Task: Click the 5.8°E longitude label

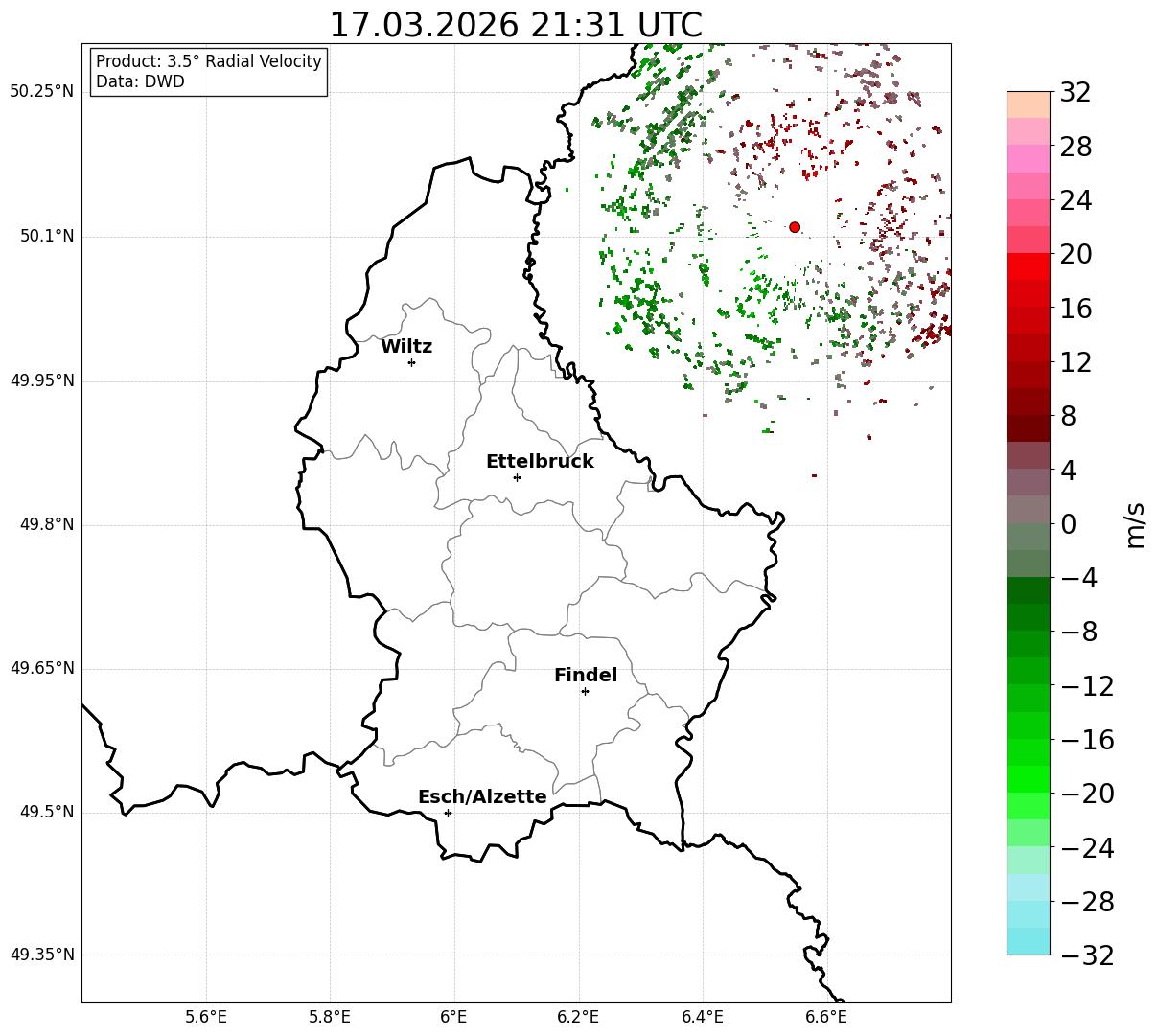Action: [330, 1017]
